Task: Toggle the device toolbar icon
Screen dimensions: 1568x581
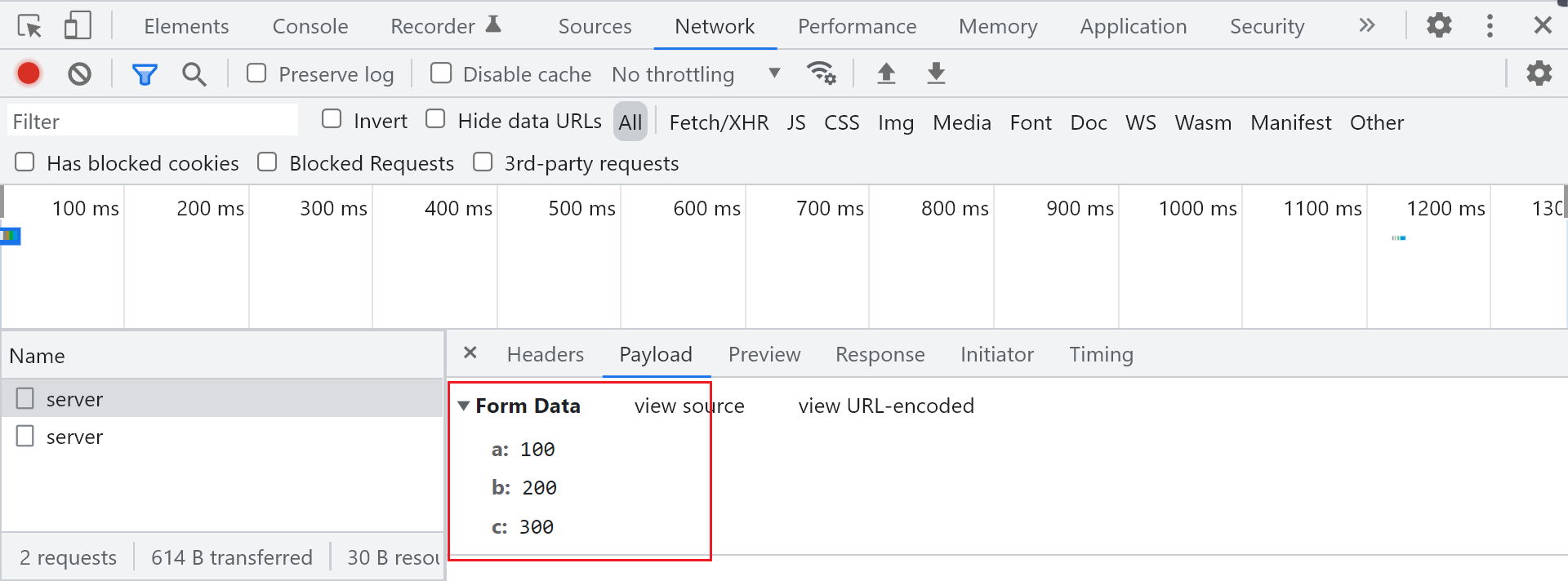Action: click(78, 26)
